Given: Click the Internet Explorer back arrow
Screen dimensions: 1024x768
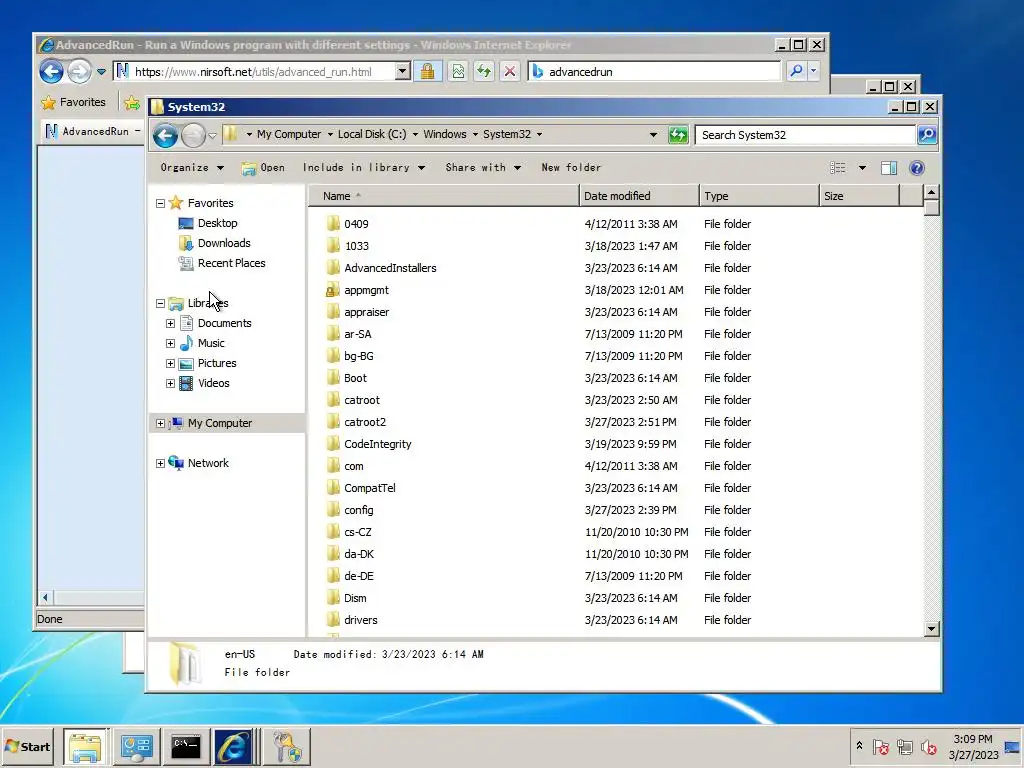Looking at the screenshot, I should 52,71.
